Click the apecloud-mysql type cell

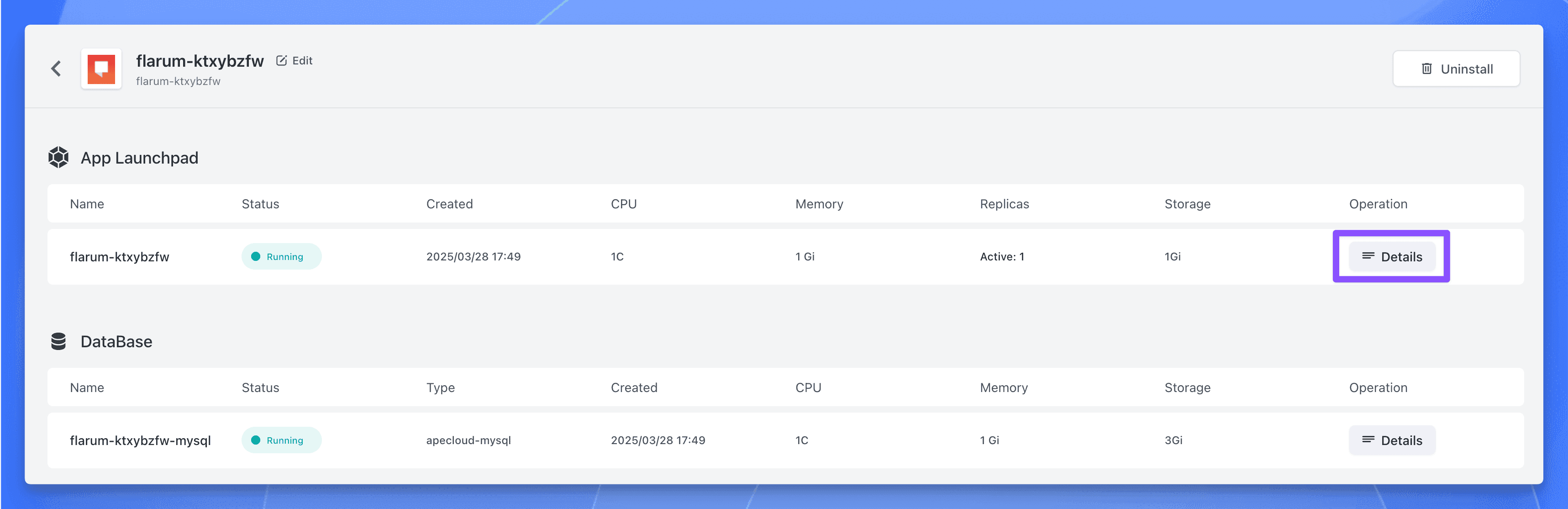(x=468, y=440)
